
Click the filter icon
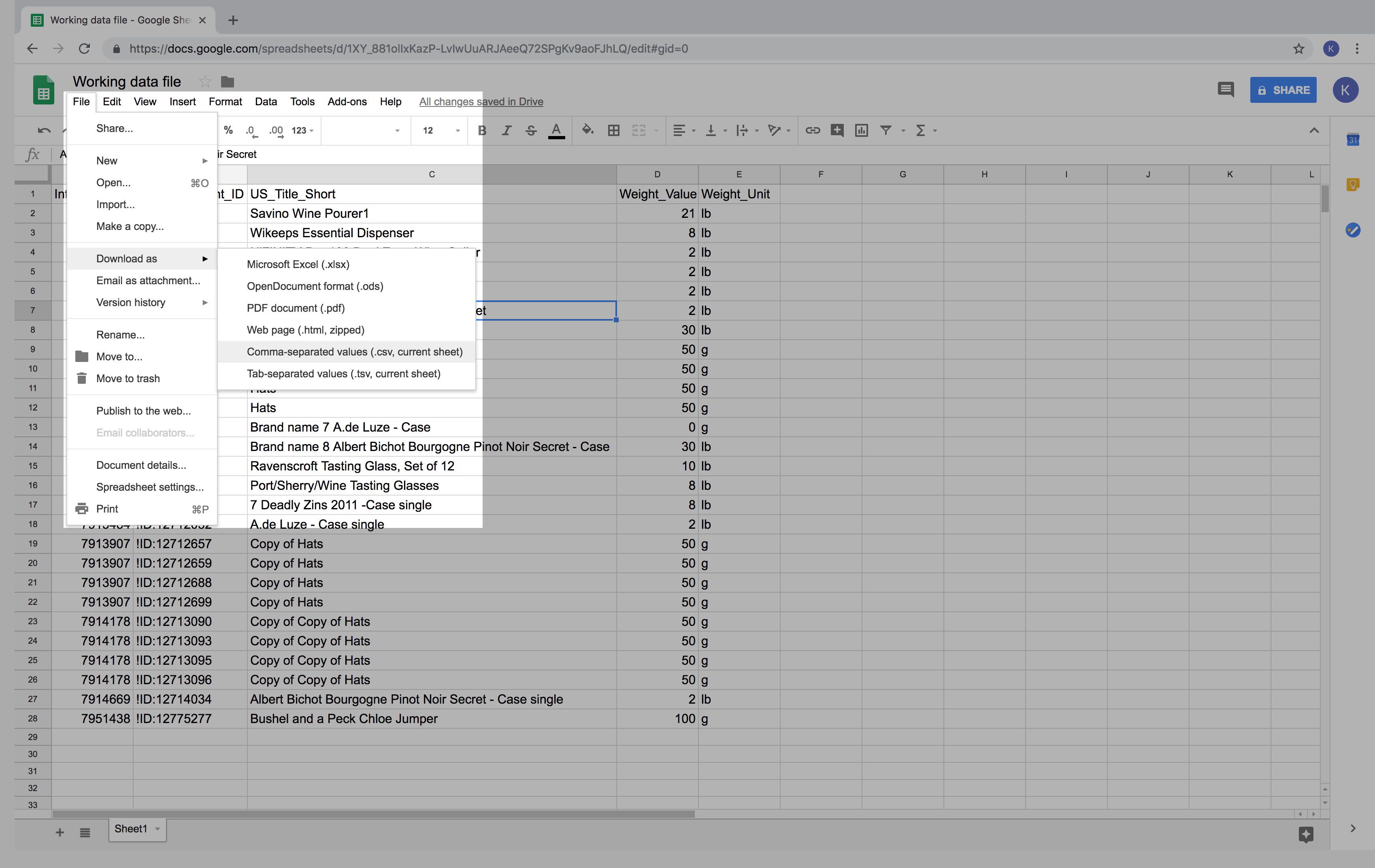(x=885, y=131)
